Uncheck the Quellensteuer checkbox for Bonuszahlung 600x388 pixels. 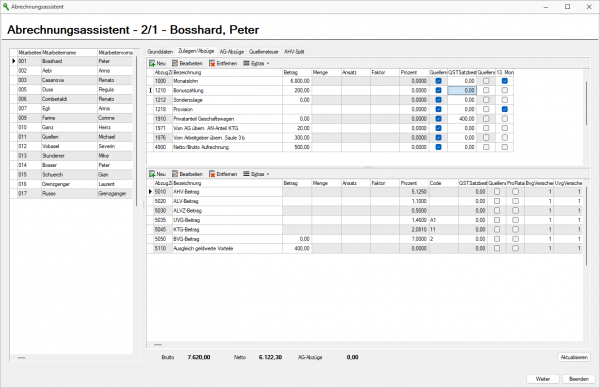pyautogui.click(x=439, y=91)
